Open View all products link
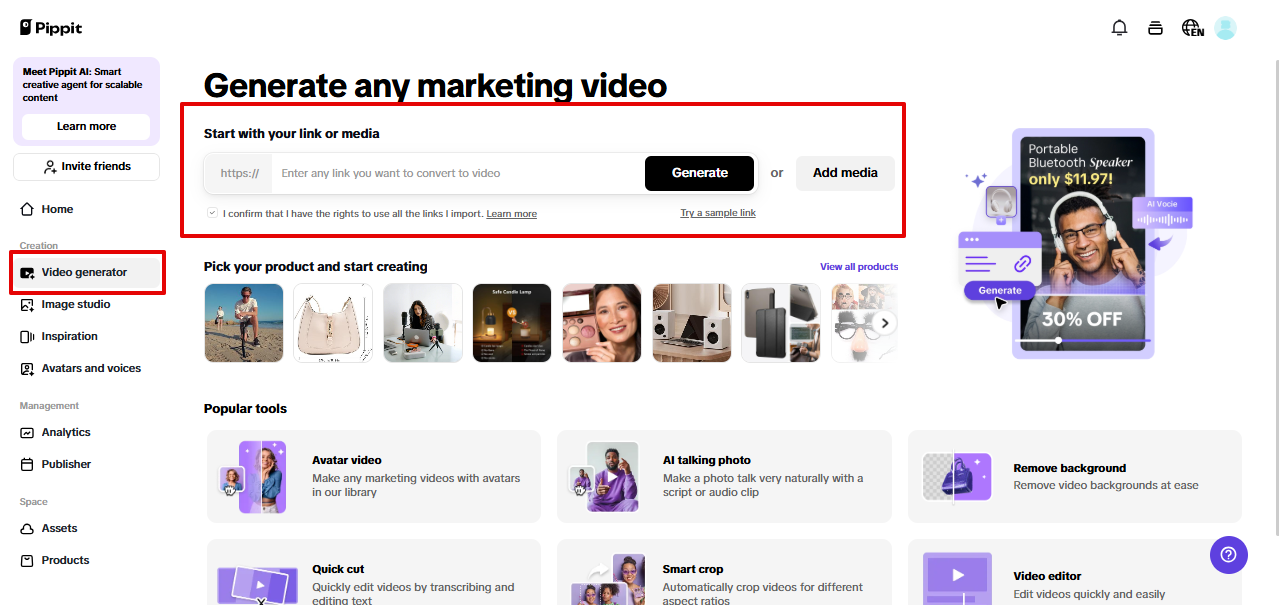The height and width of the screenshot is (605, 1279). tap(858, 267)
